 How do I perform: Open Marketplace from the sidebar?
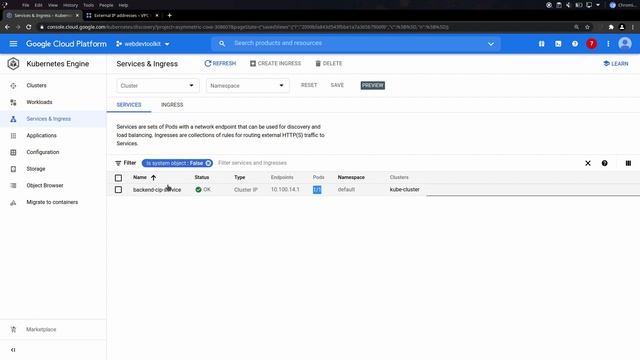[x=41, y=329]
